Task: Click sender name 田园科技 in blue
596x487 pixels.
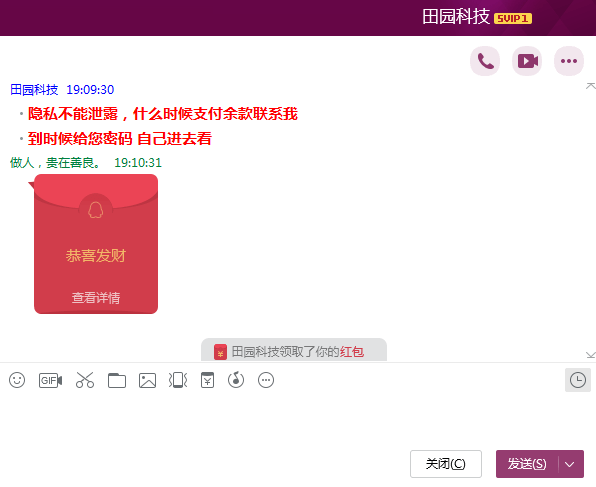Action: point(34,90)
